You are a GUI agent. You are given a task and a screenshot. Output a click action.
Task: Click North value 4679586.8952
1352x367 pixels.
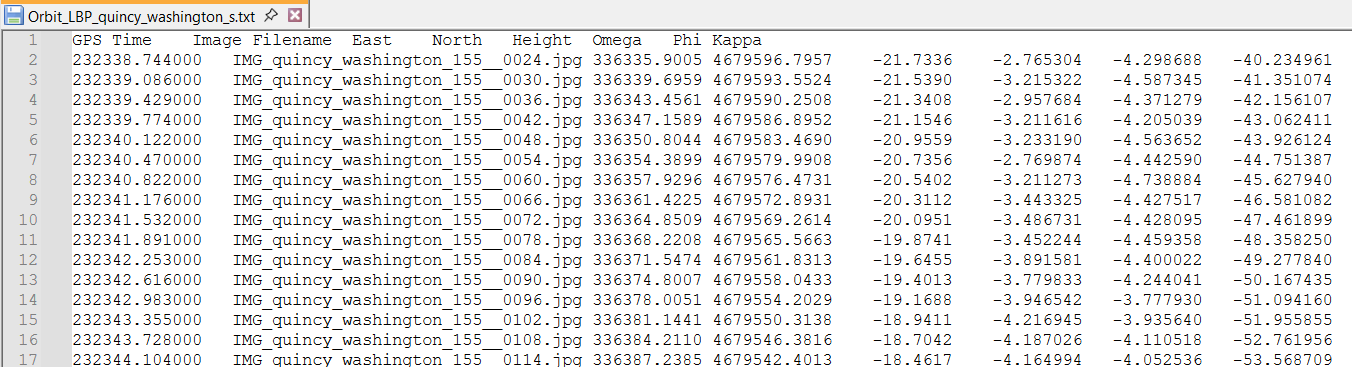click(x=772, y=120)
